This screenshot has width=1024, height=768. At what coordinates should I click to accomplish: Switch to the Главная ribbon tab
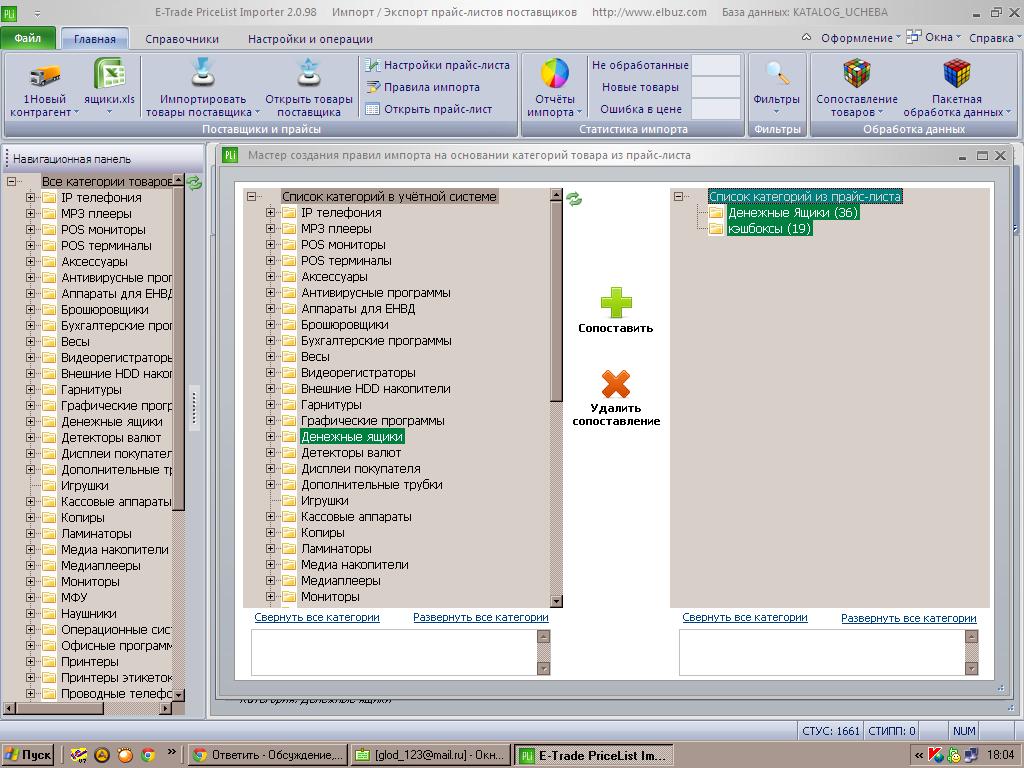pyautogui.click(x=95, y=39)
